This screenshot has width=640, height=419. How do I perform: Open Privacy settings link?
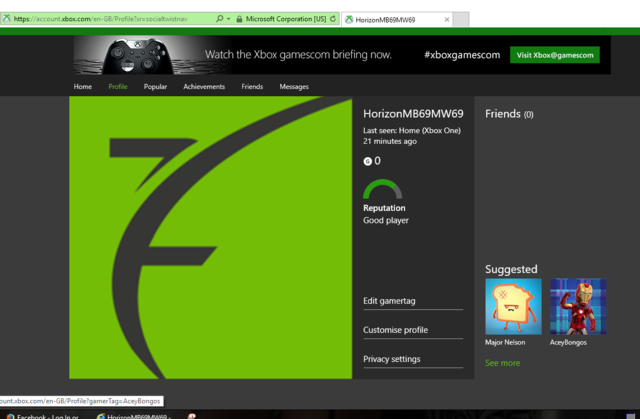pos(391,359)
